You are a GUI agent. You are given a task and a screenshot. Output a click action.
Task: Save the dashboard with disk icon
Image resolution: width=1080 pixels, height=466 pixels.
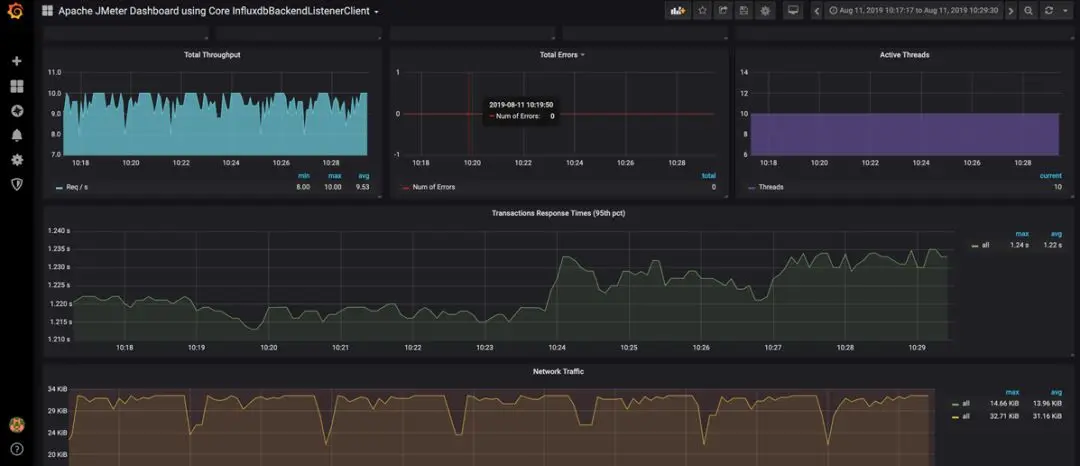(744, 11)
